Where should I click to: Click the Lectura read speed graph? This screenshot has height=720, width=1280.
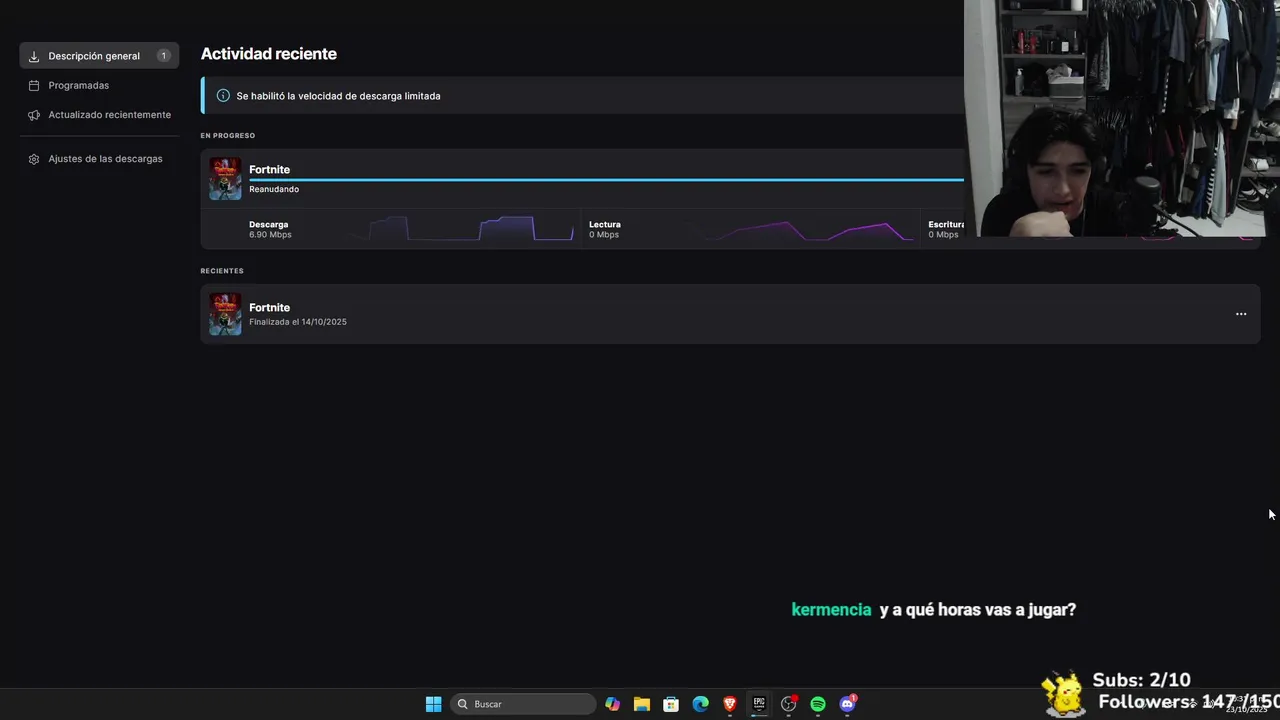[808, 230]
